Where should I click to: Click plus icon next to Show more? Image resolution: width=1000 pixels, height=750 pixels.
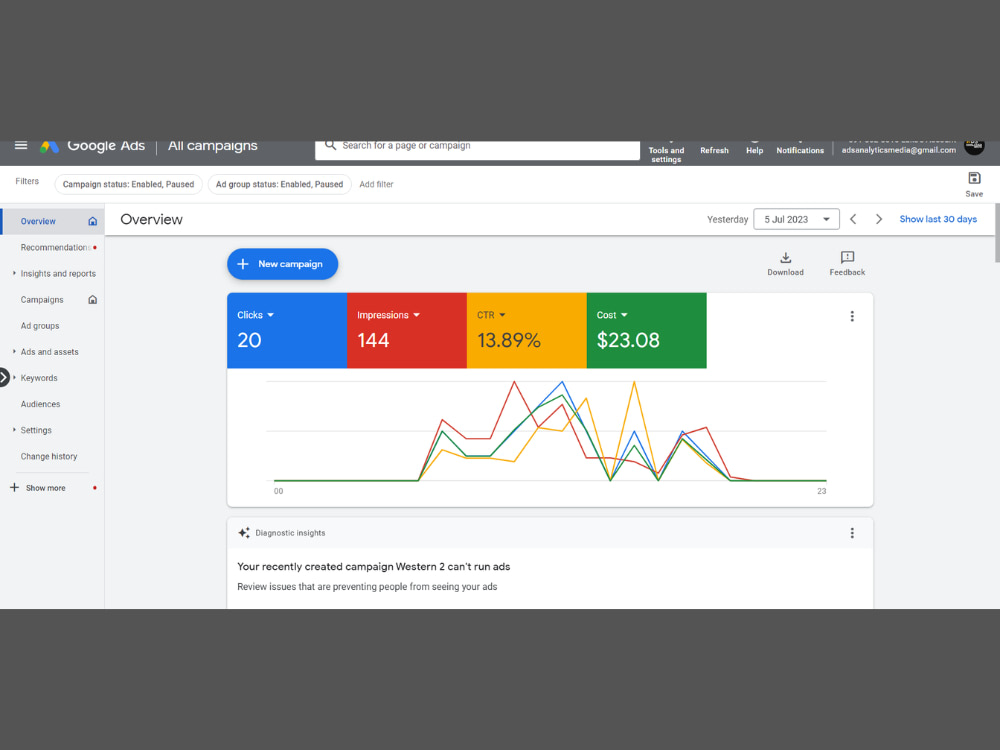pyautogui.click(x=14, y=488)
